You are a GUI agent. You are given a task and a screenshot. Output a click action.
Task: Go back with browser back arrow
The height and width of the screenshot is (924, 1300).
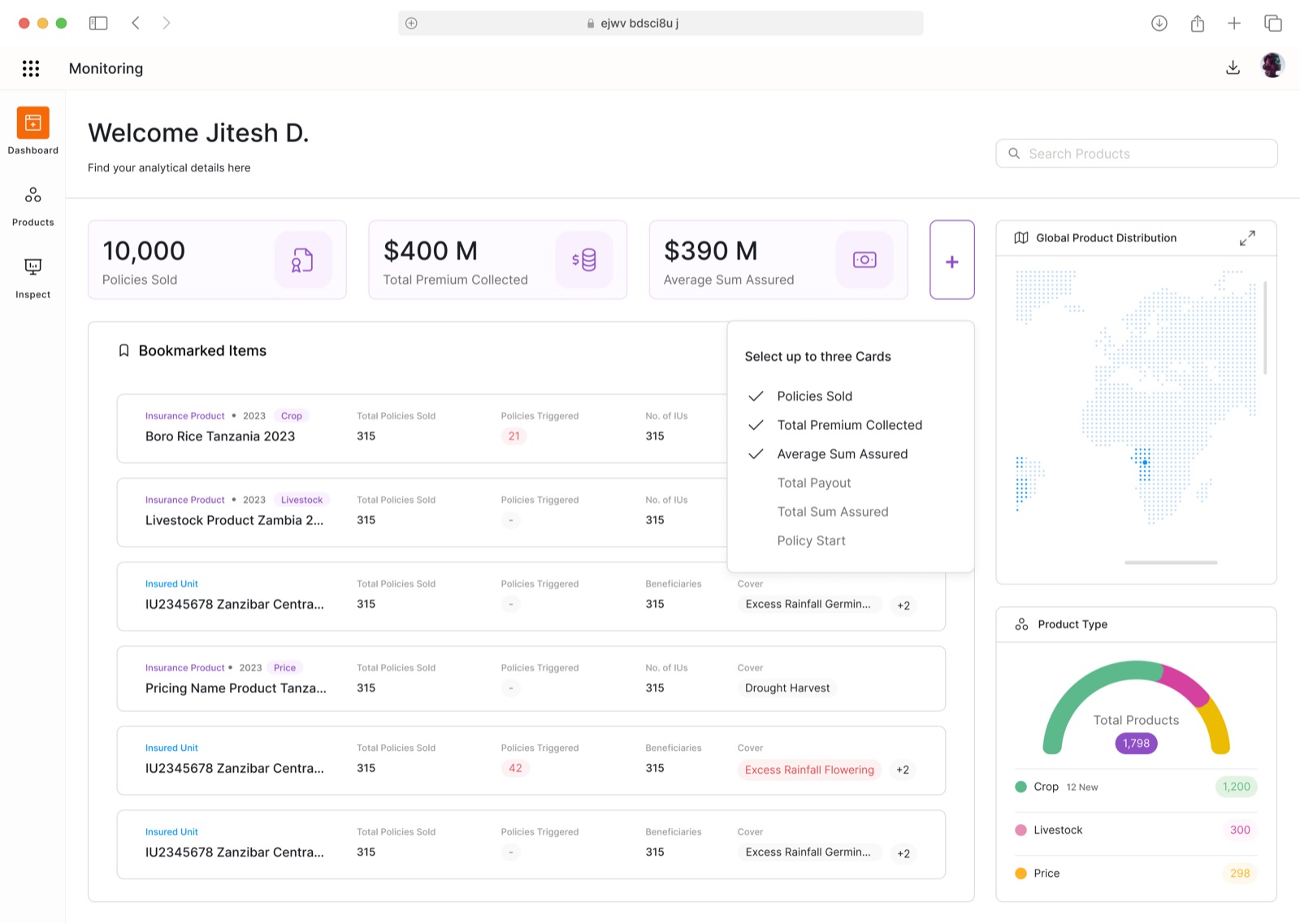point(136,23)
